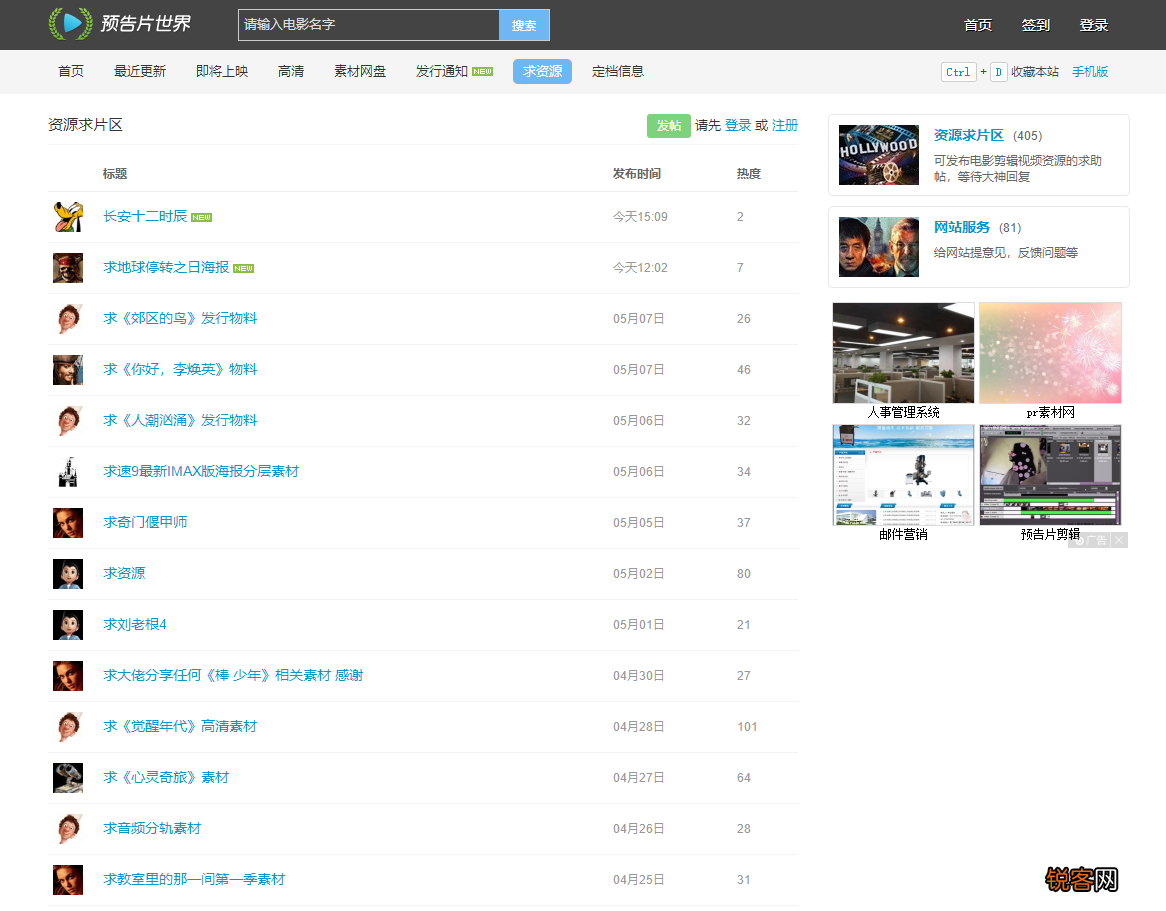Click avatar beside 求《觉醒年代》高清素材
The height and width of the screenshot is (911, 1166).
(x=68, y=727)
